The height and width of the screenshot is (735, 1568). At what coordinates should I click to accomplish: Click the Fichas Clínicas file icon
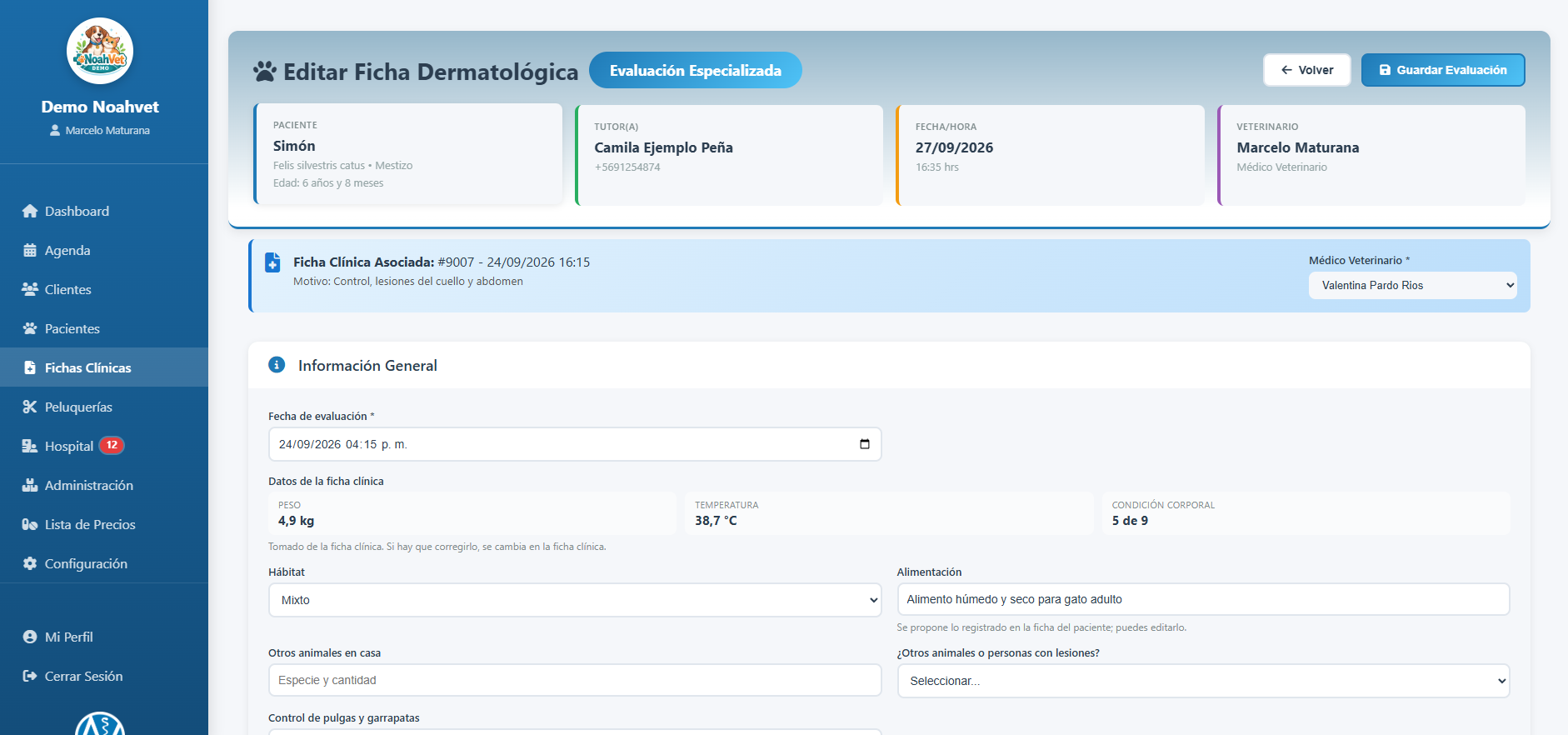pos(30,367)
